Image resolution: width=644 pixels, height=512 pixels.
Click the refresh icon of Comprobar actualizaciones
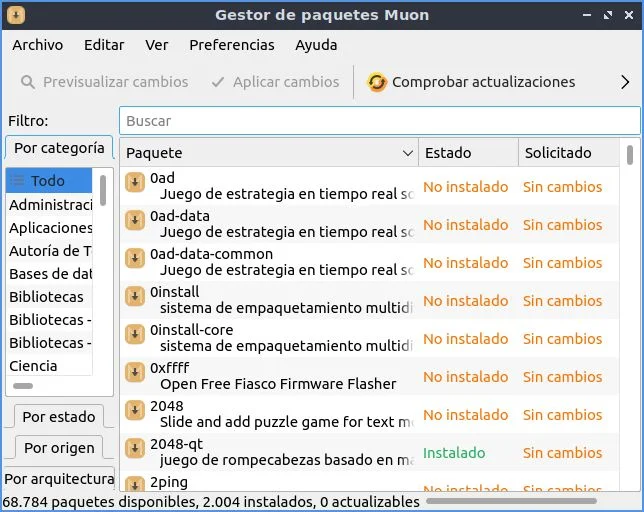[377, 82]
